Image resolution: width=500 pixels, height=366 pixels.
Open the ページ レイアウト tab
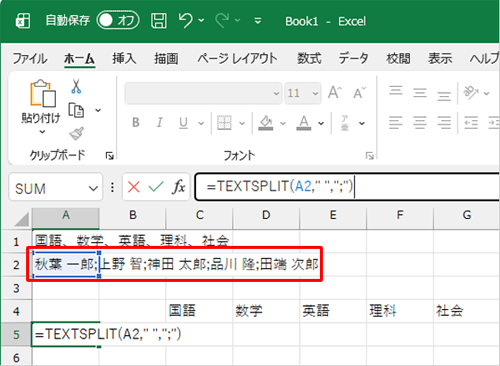coord(237,59)
